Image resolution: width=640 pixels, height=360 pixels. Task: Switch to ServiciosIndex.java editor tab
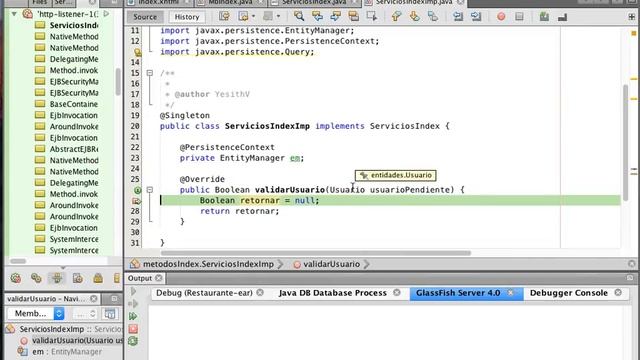(x=314, y=2)
